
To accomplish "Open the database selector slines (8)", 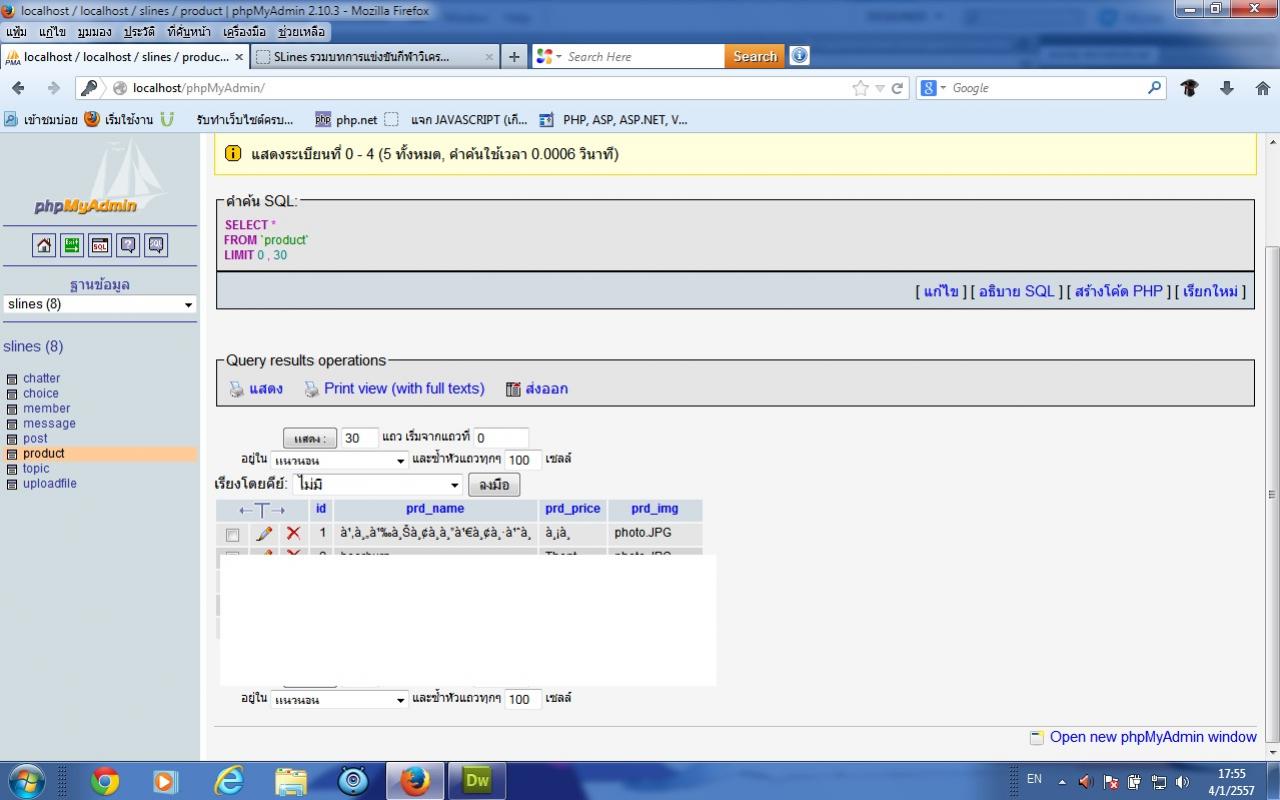I will pos(99,304).
